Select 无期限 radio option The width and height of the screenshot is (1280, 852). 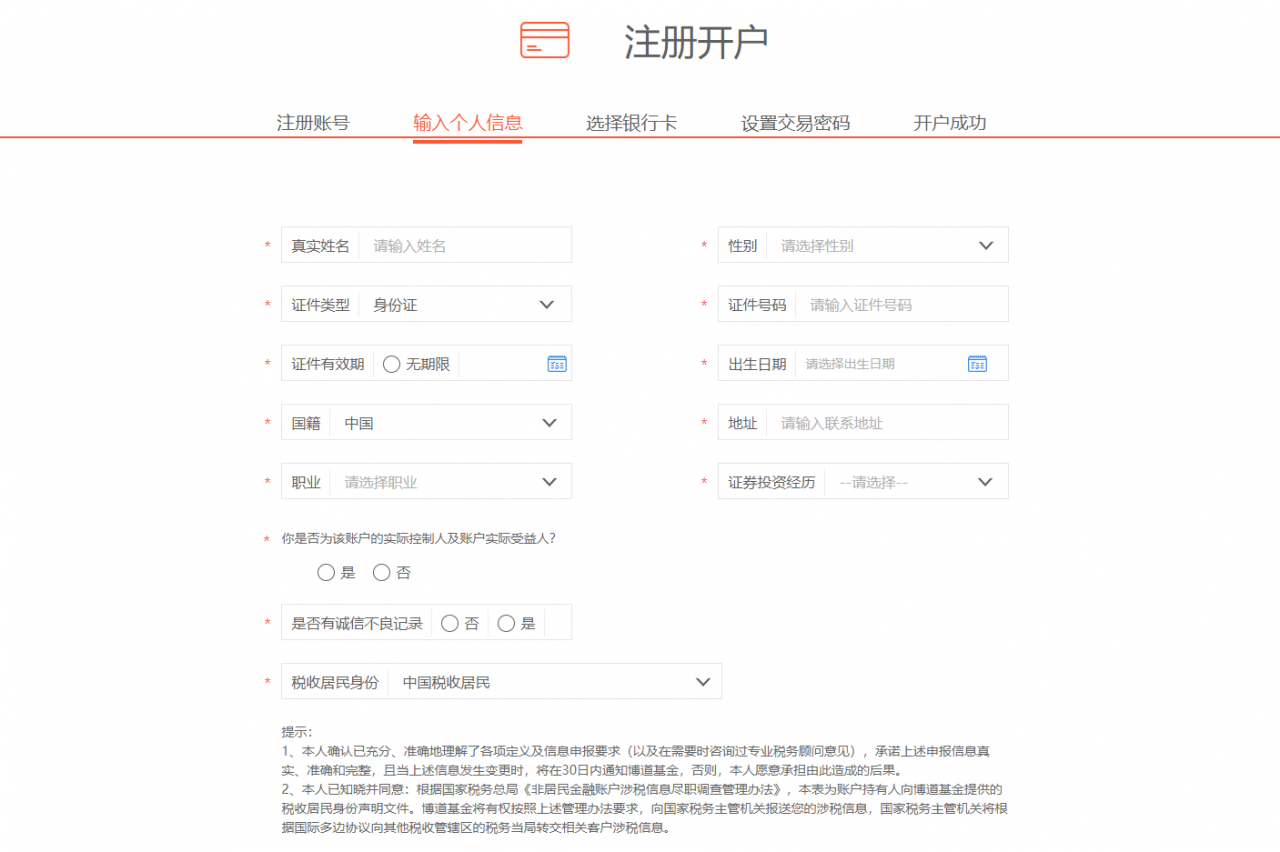click(x=392, y=364)
